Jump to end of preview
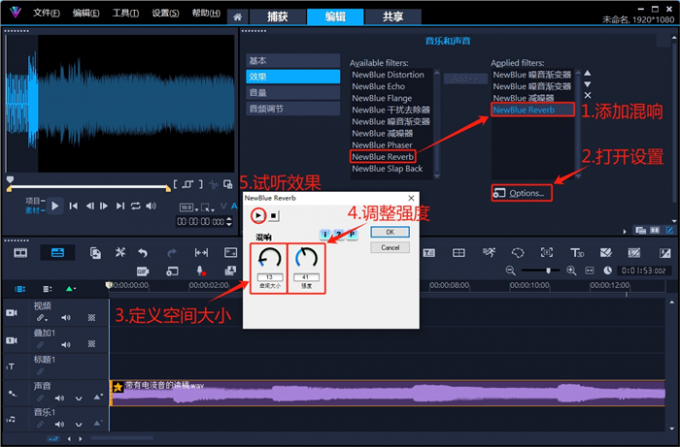The width and height of the screenshot is (680, 447). [120, 206]
